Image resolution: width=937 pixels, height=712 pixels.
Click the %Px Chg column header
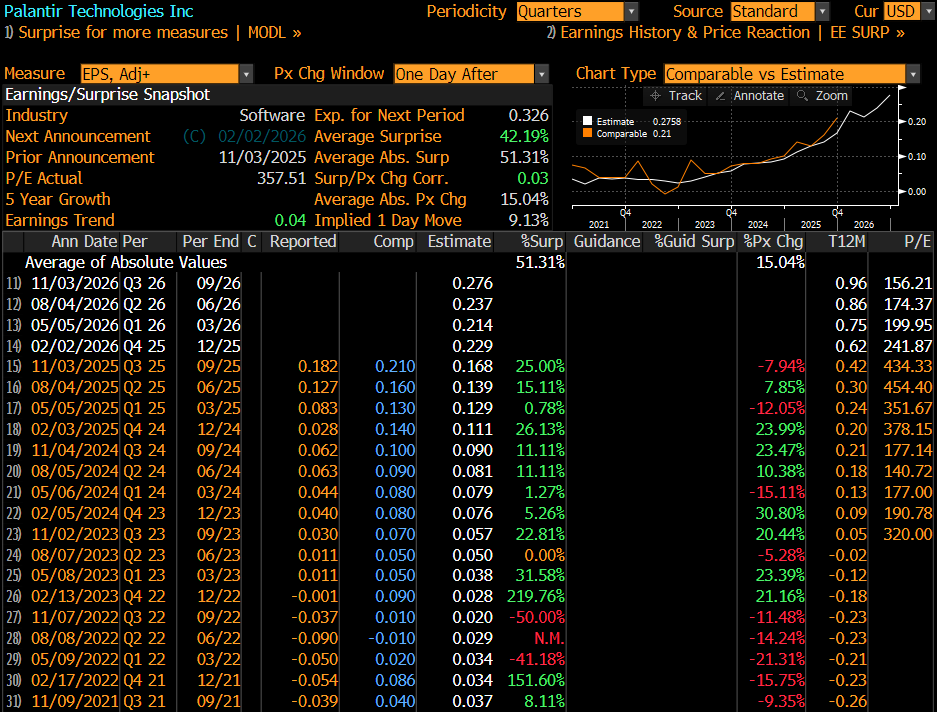point(773,241)
